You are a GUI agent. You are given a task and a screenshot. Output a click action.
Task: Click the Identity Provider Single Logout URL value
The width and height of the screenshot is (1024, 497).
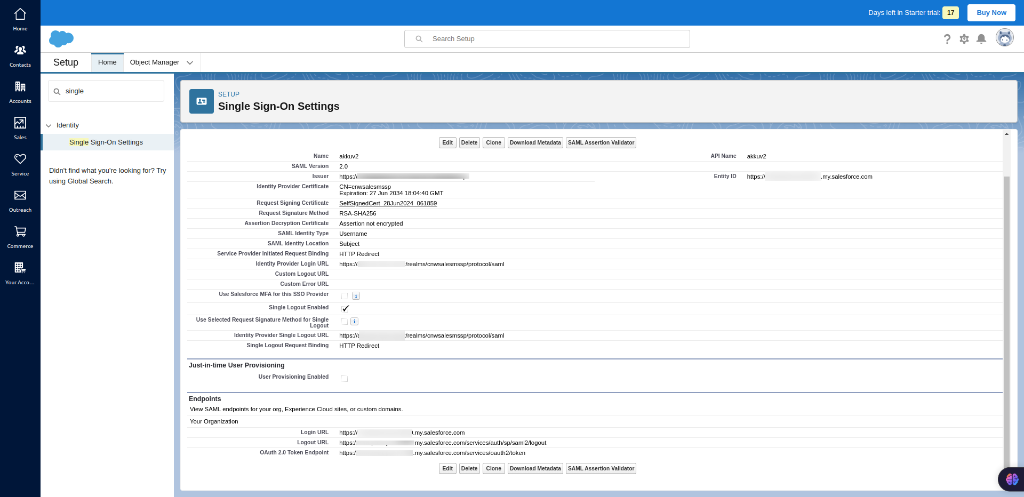pos(422,335)
